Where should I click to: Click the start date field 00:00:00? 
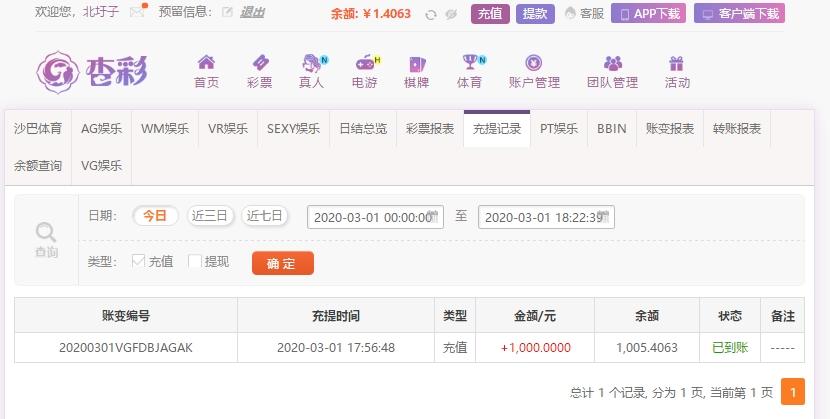[x=375, y=217]
